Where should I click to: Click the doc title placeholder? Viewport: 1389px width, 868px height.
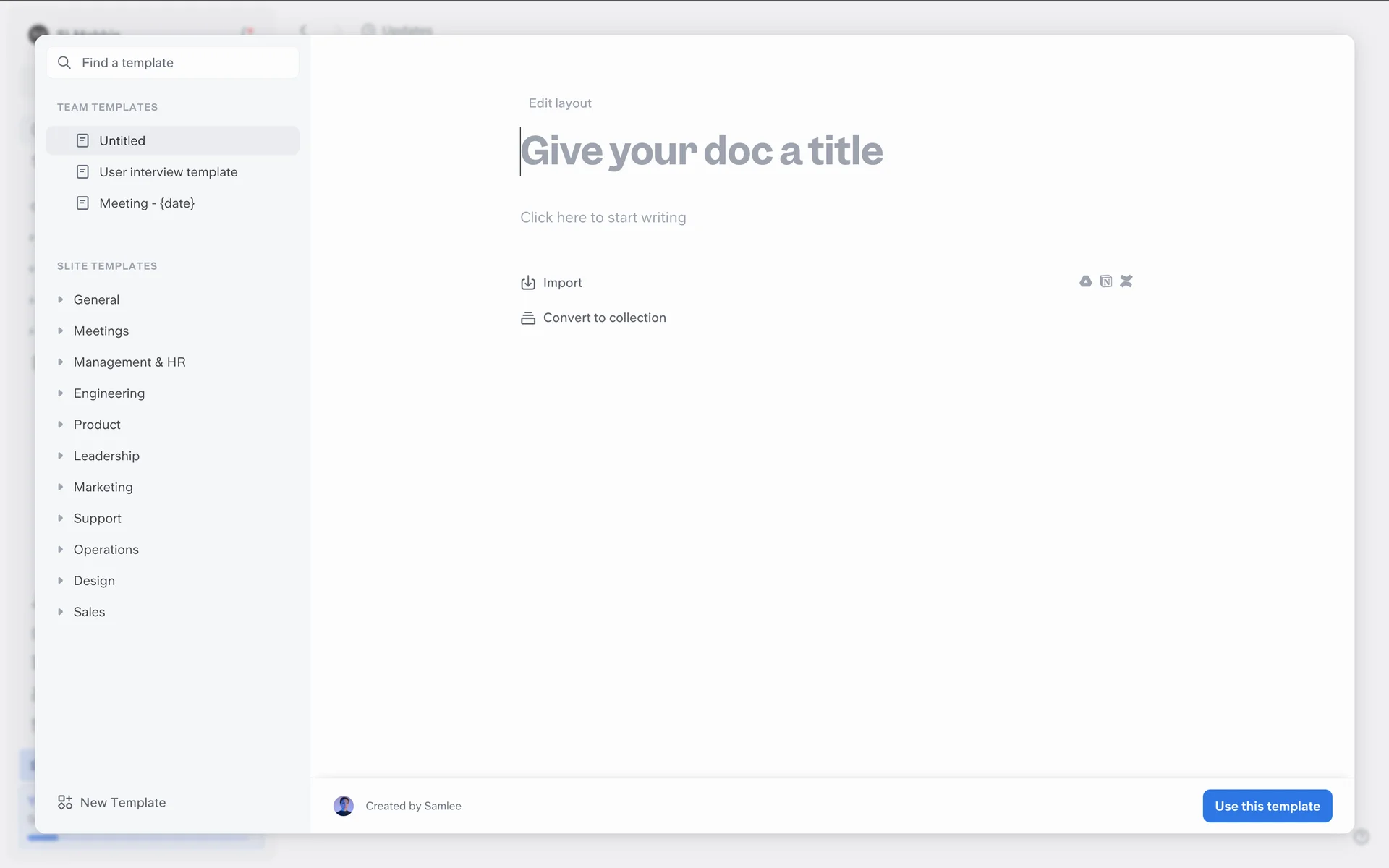coord(702,151)
